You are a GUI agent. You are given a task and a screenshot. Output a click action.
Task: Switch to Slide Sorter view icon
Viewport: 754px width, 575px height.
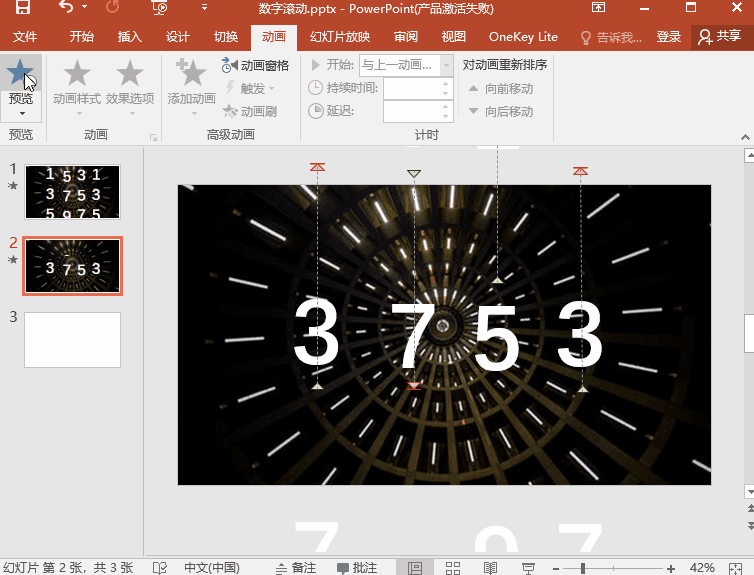pos(452,568)
